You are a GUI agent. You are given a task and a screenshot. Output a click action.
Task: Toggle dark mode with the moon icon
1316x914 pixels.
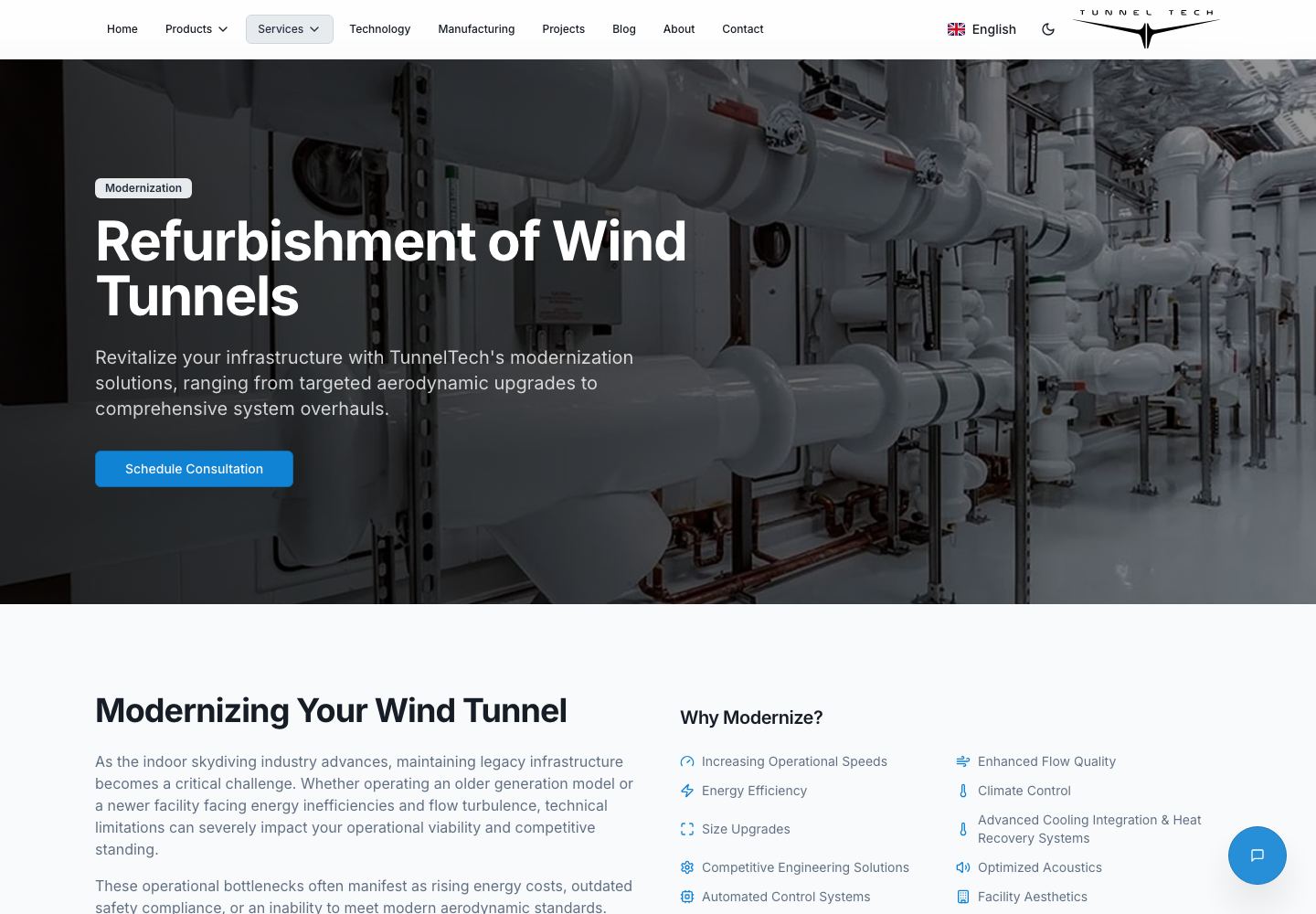point(1048,29)
